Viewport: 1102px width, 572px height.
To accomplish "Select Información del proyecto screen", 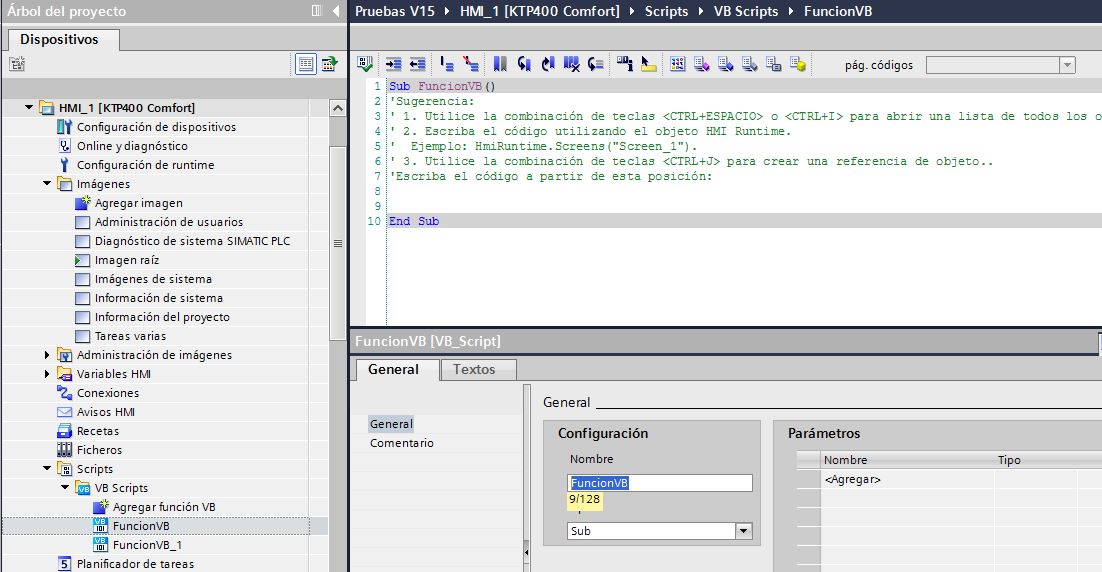I will coord(162,316).
